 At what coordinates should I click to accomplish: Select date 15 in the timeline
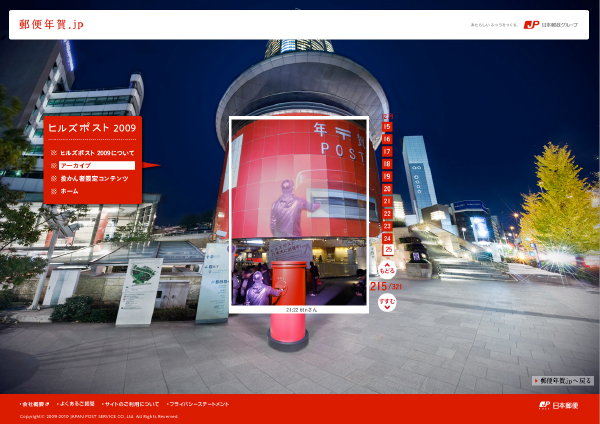[387, 127]
